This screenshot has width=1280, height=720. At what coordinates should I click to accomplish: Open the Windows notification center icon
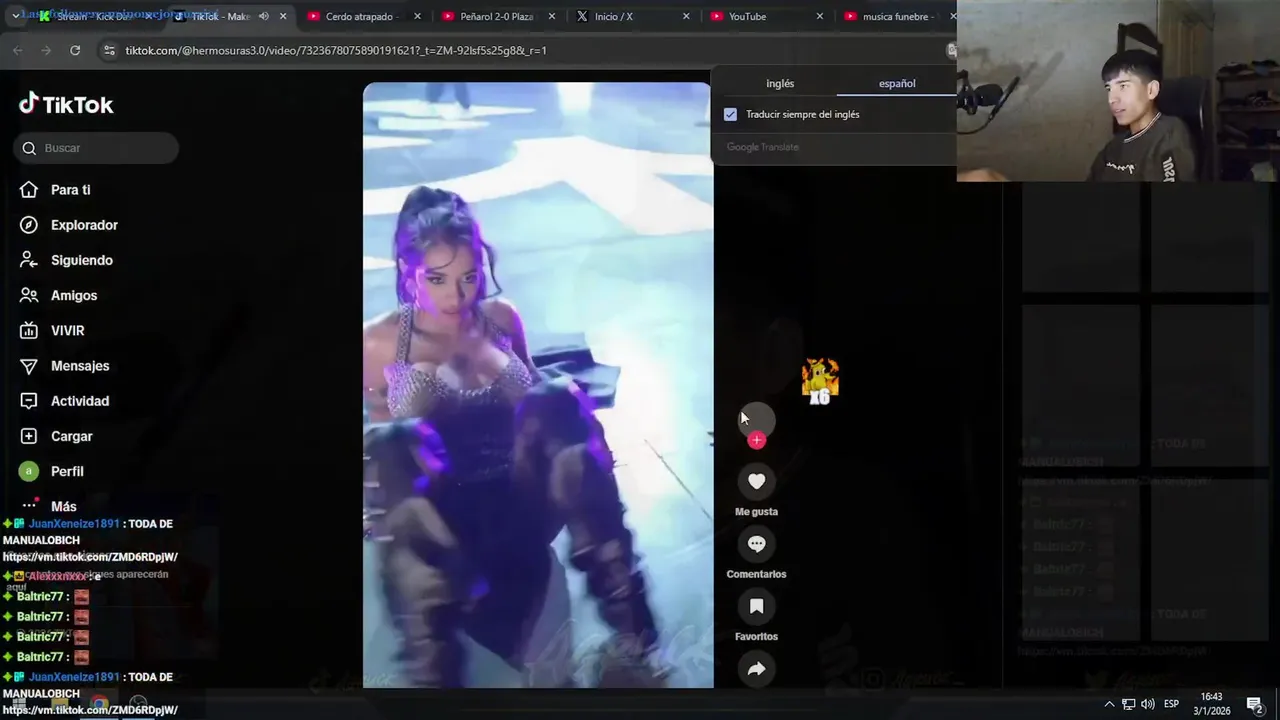click(x=1254, y=704)
